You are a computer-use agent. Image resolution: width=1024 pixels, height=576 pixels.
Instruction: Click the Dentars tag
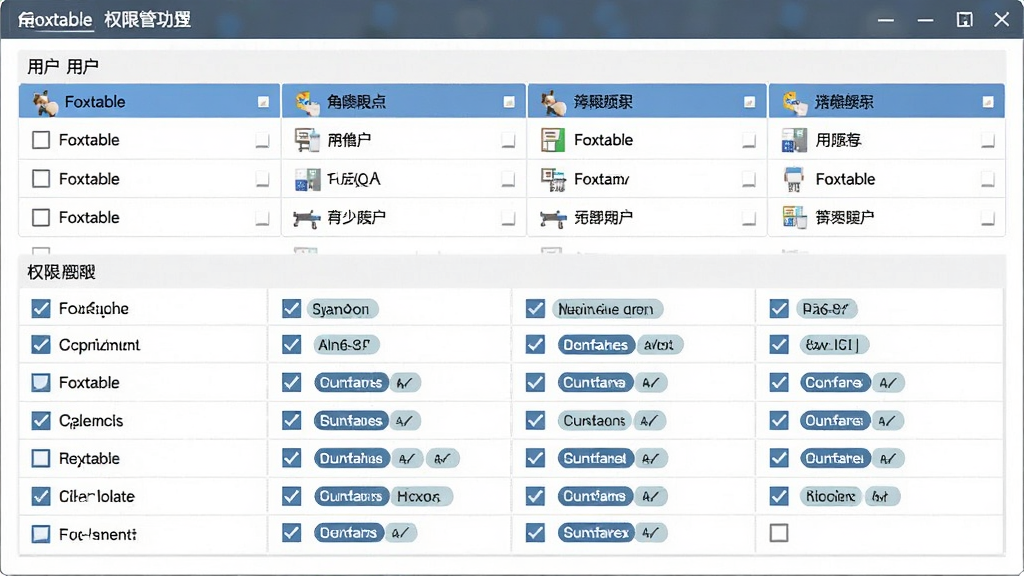point(348,533)
